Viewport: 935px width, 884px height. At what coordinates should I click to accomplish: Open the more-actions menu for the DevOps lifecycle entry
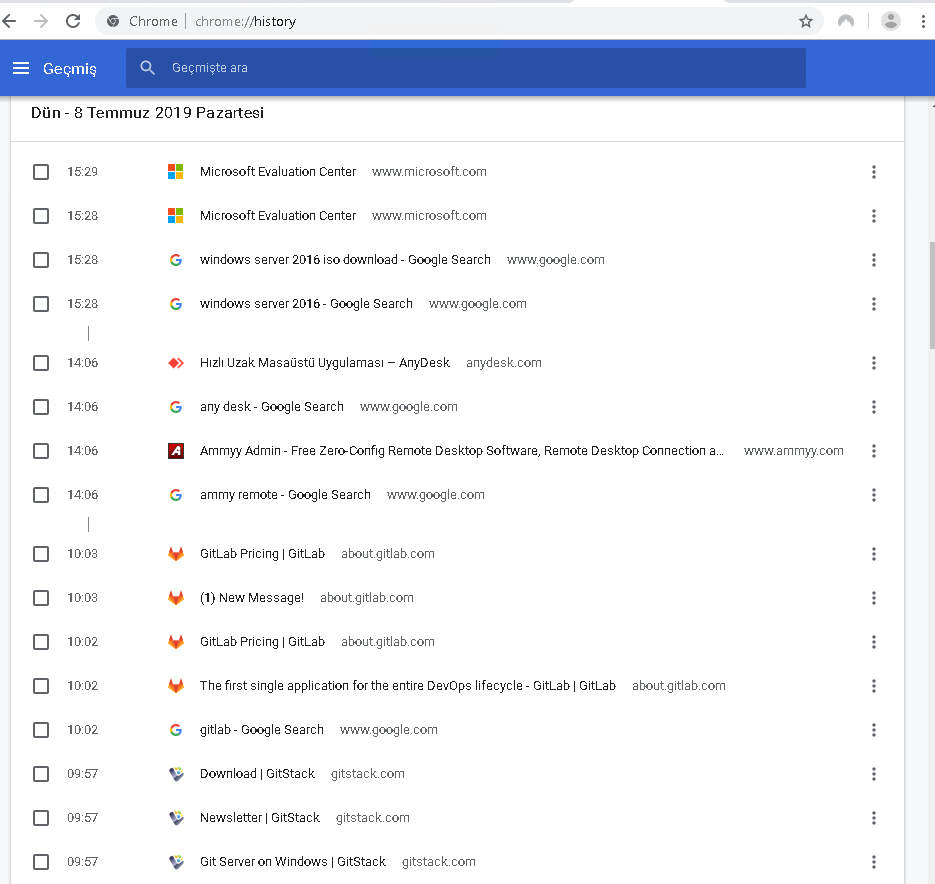pos(874,686)
